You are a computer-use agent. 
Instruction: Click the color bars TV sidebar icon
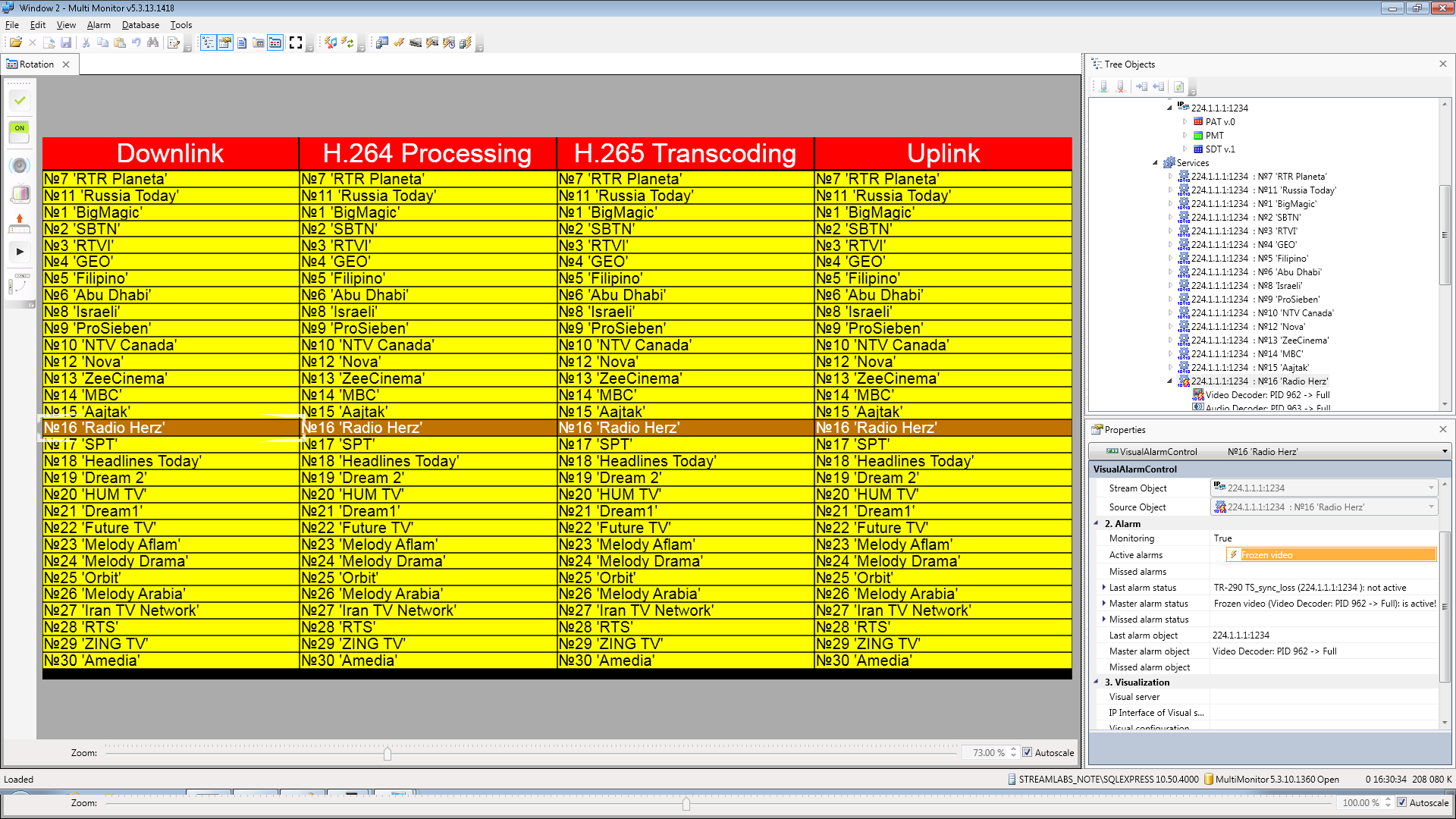point(20,194)
